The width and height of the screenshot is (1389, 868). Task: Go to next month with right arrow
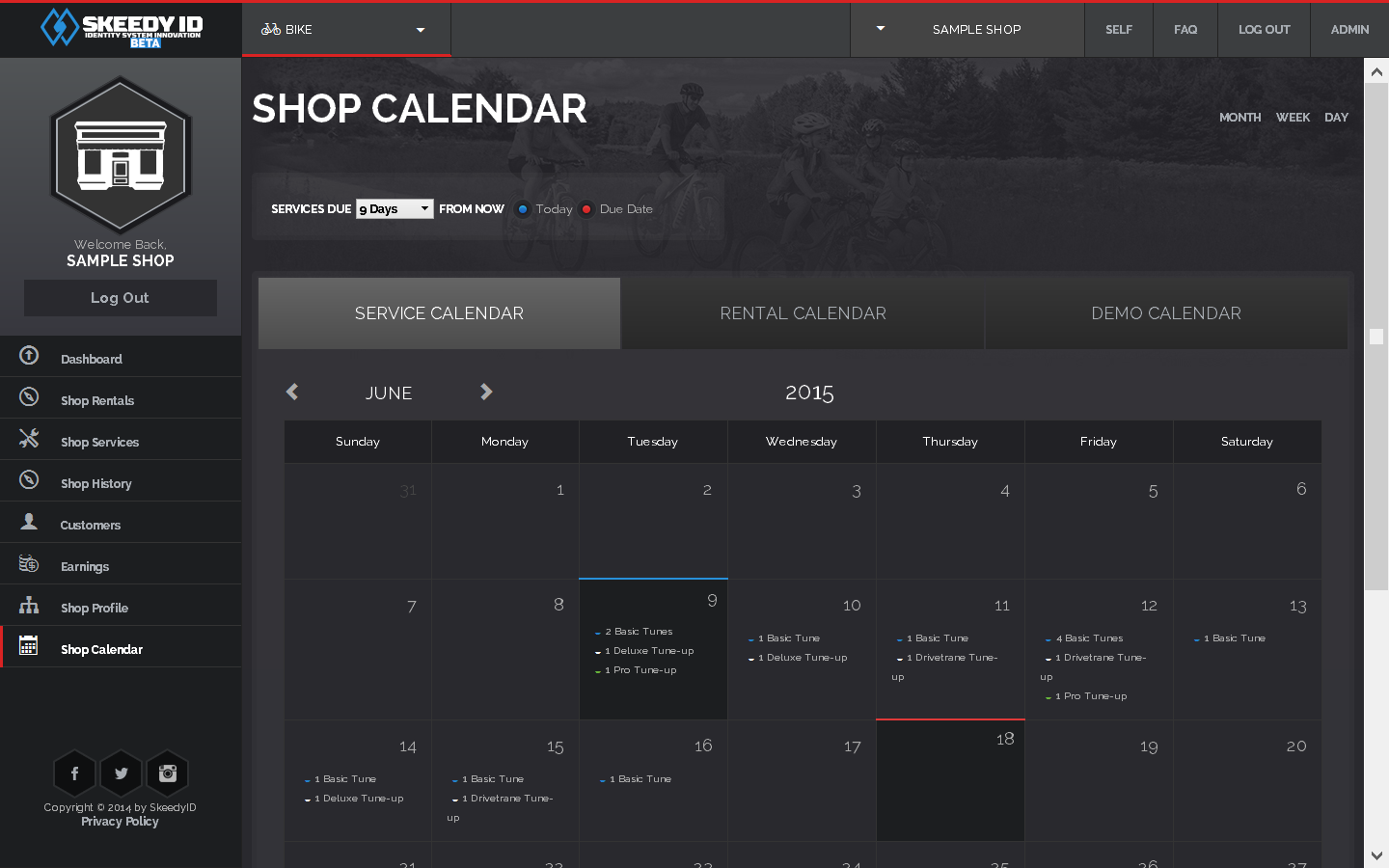pos(486,392)
